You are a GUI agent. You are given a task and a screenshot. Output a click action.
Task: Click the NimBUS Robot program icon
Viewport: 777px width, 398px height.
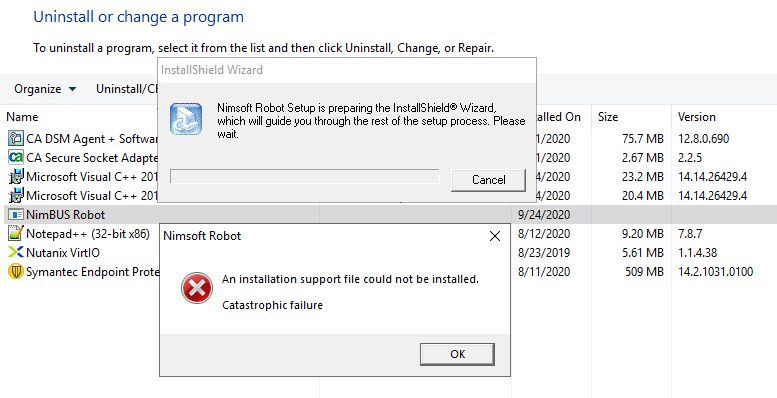15,215
